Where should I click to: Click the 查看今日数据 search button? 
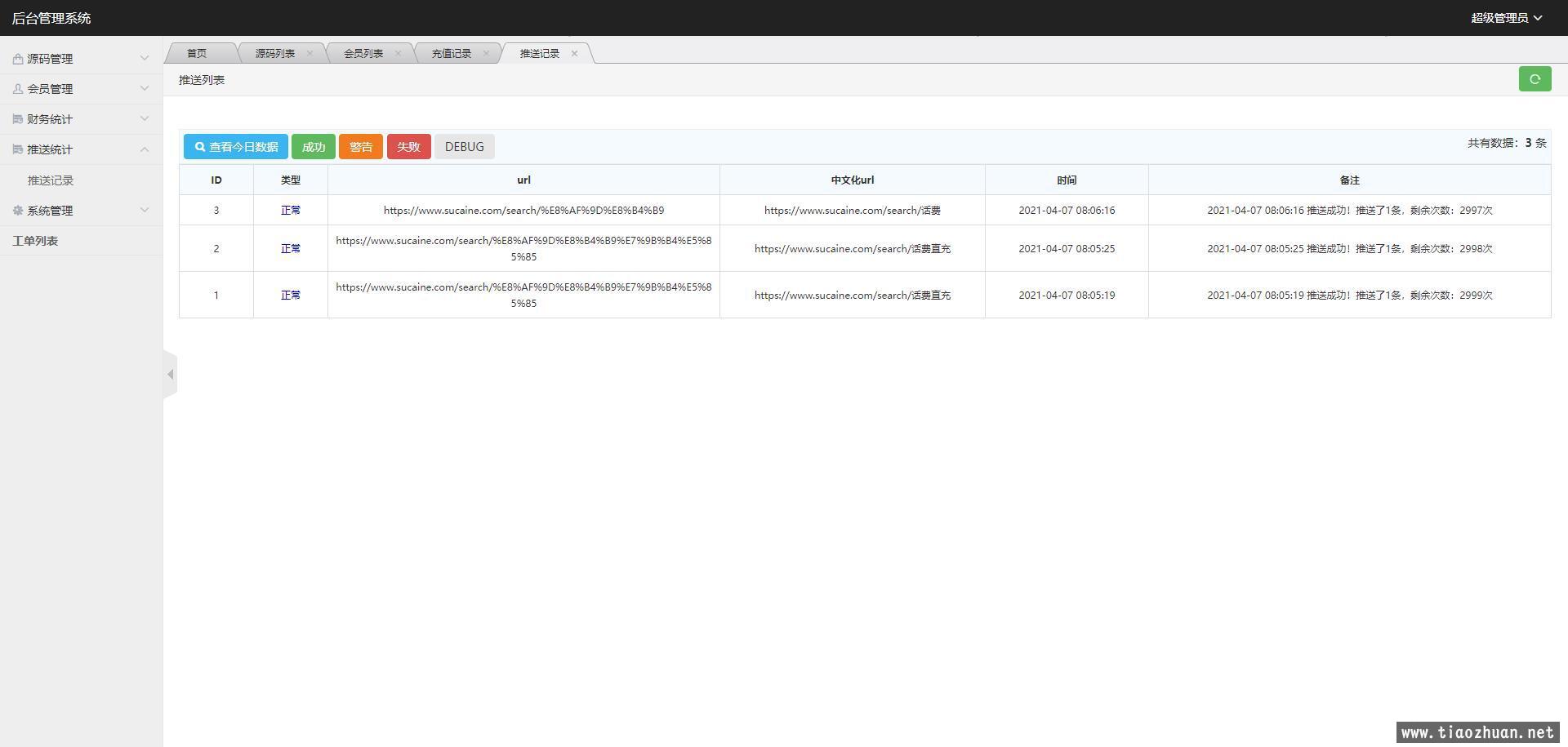pos(235,147)
